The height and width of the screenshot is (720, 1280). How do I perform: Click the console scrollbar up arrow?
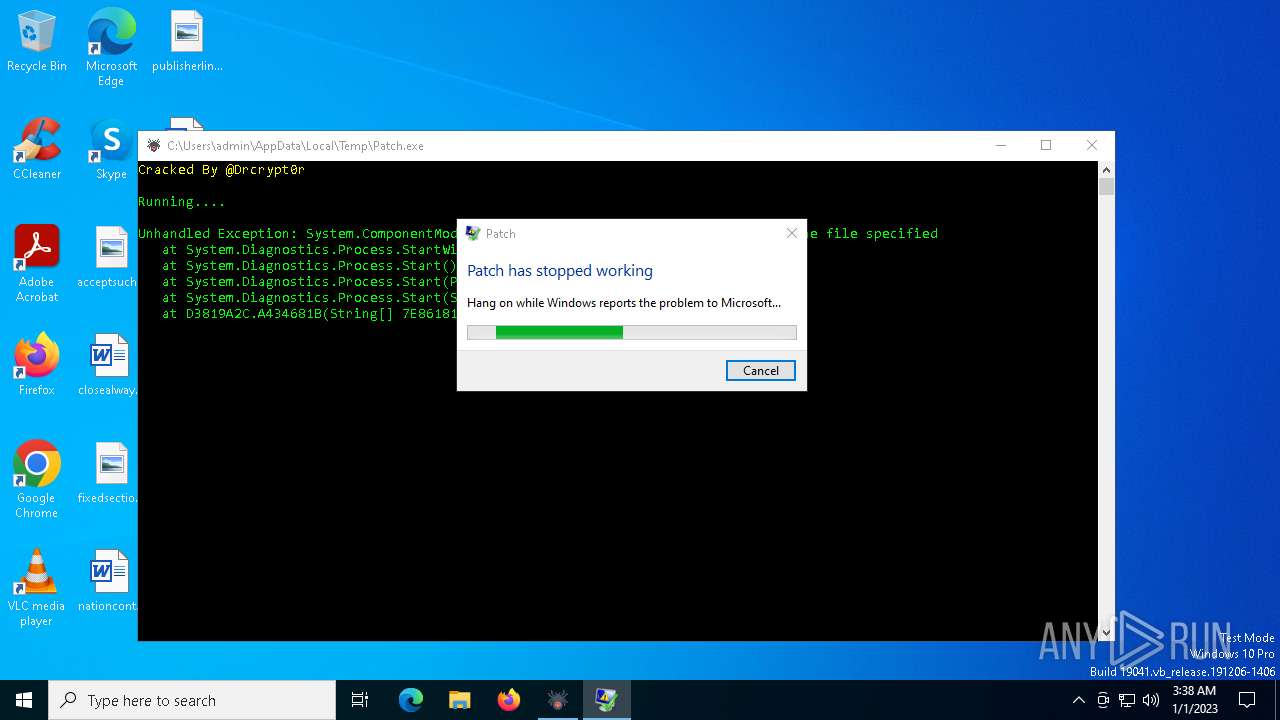tap(1106, 170)
